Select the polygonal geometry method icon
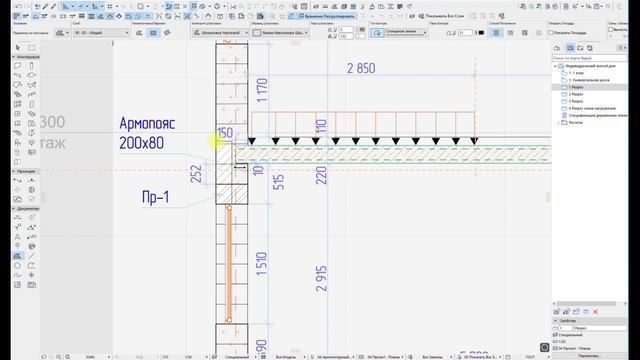 (x=139, y=33)
